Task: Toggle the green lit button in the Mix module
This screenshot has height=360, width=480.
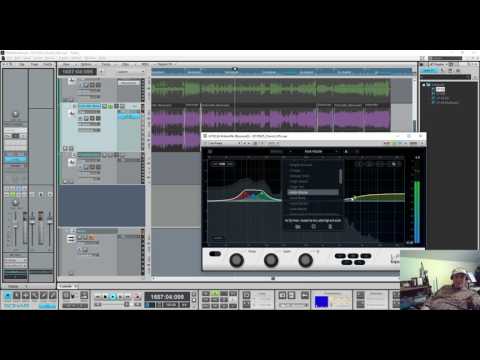Action: coord(215,293)
